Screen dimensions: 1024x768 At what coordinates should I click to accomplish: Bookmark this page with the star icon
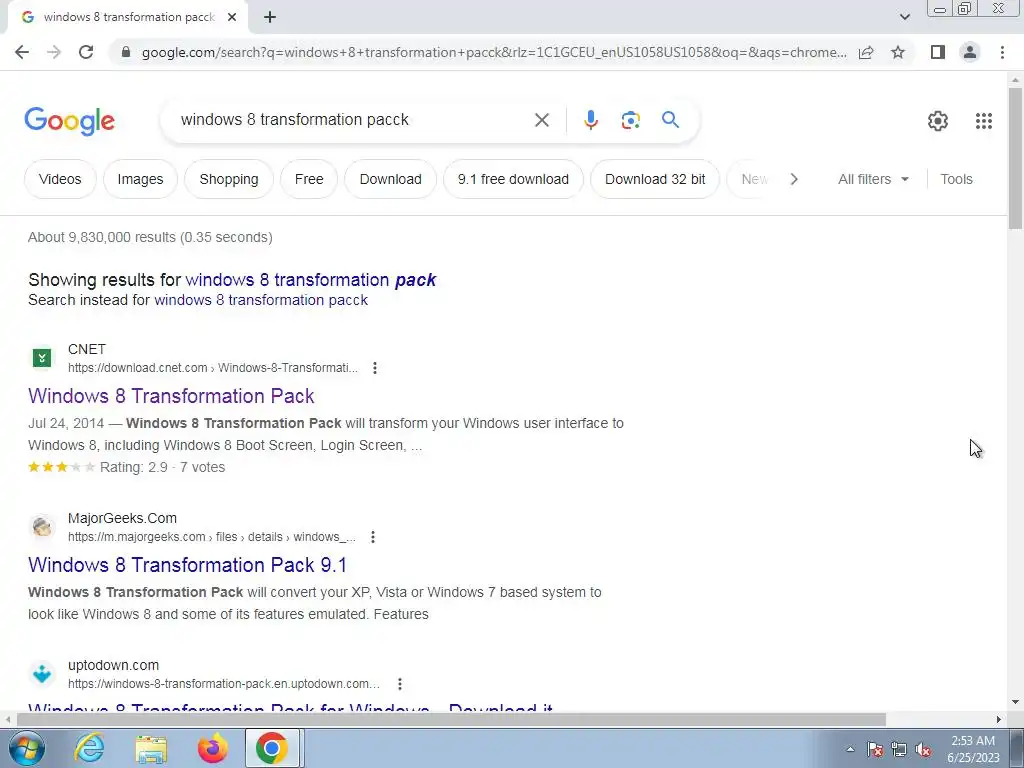point(898,52)
